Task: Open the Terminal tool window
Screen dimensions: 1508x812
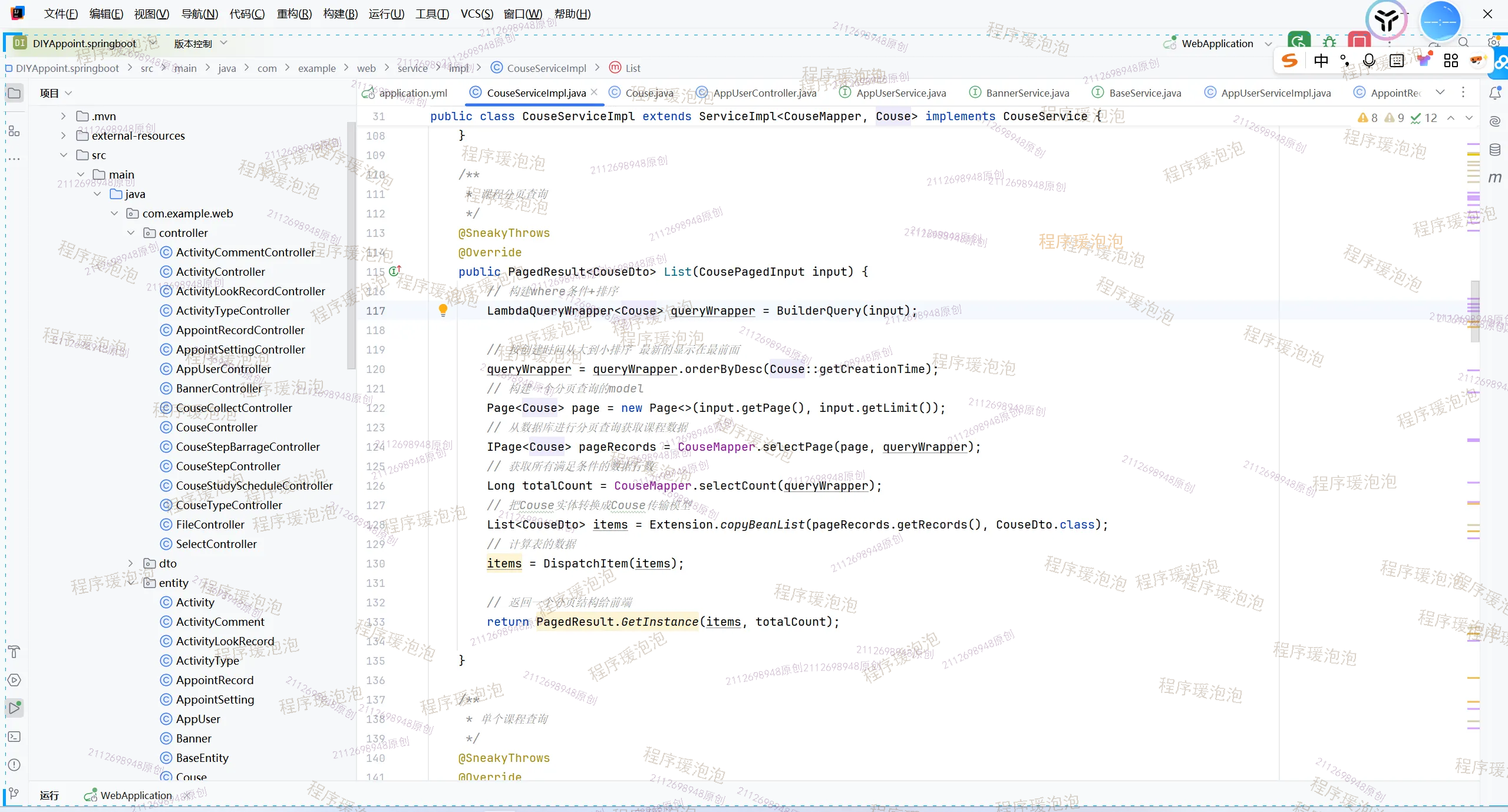Action: (14, 737)
